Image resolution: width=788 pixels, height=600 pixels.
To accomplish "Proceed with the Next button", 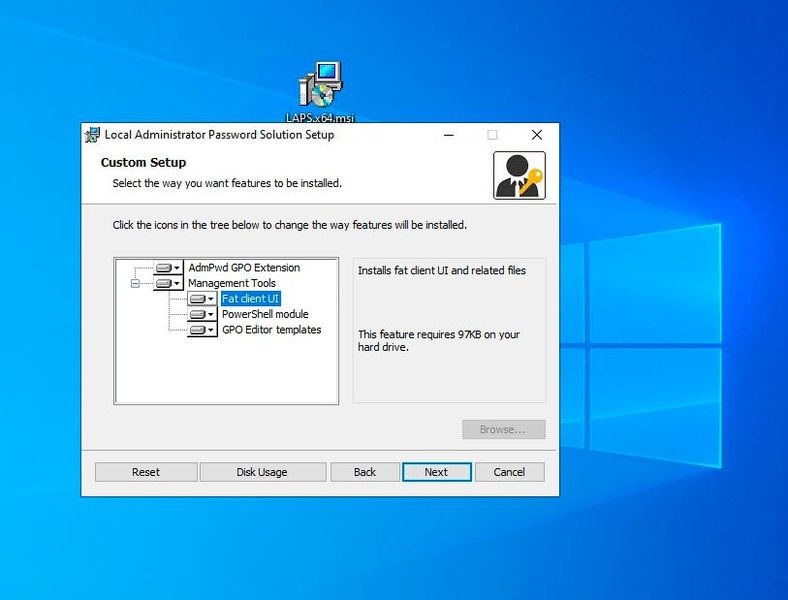I will click(436, 472).
